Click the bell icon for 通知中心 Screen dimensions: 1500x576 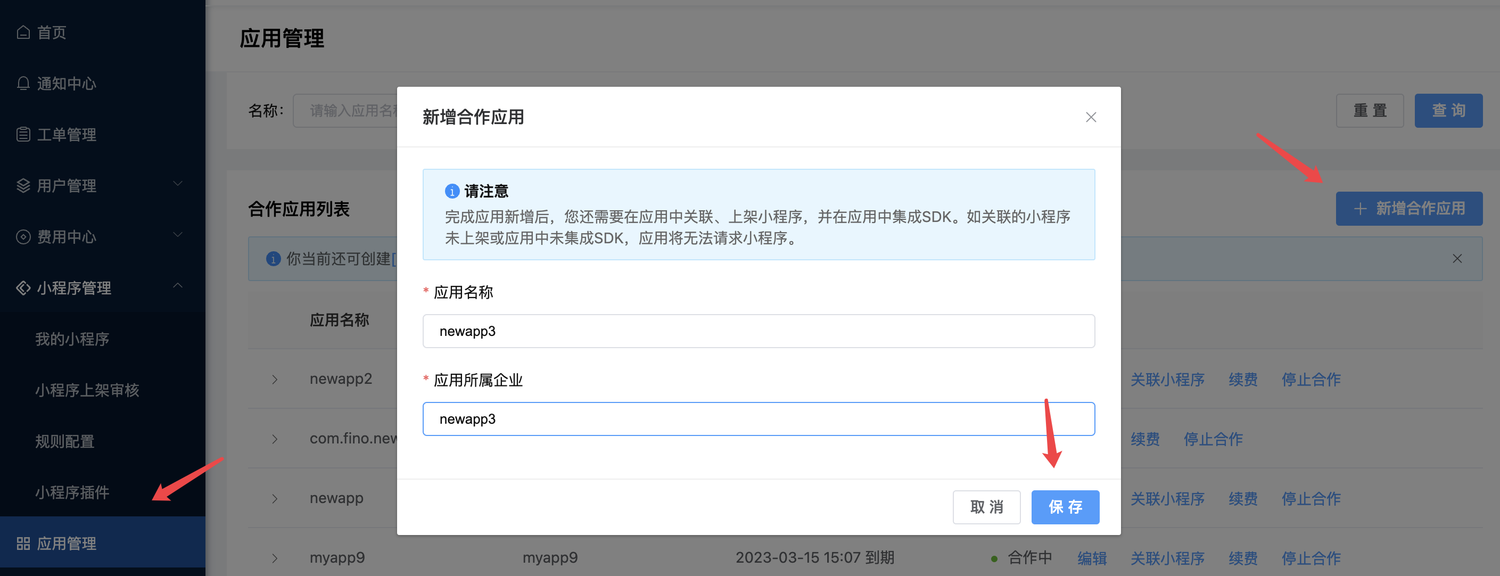(24, 83)
